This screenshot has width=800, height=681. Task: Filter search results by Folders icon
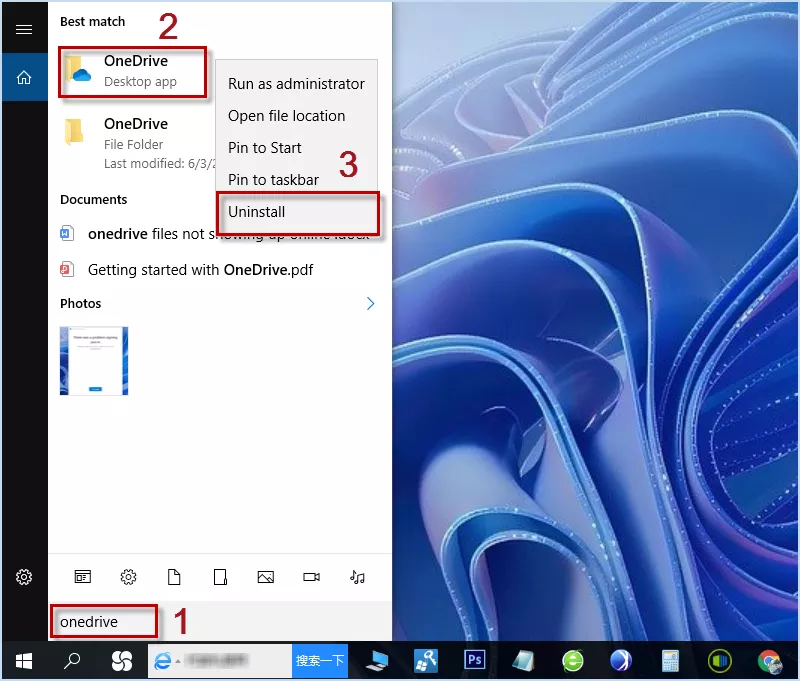(220, 577)
